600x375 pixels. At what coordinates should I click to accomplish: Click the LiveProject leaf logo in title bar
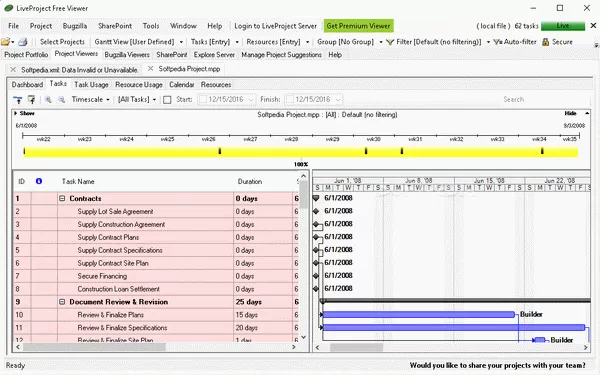pos(8,8)
